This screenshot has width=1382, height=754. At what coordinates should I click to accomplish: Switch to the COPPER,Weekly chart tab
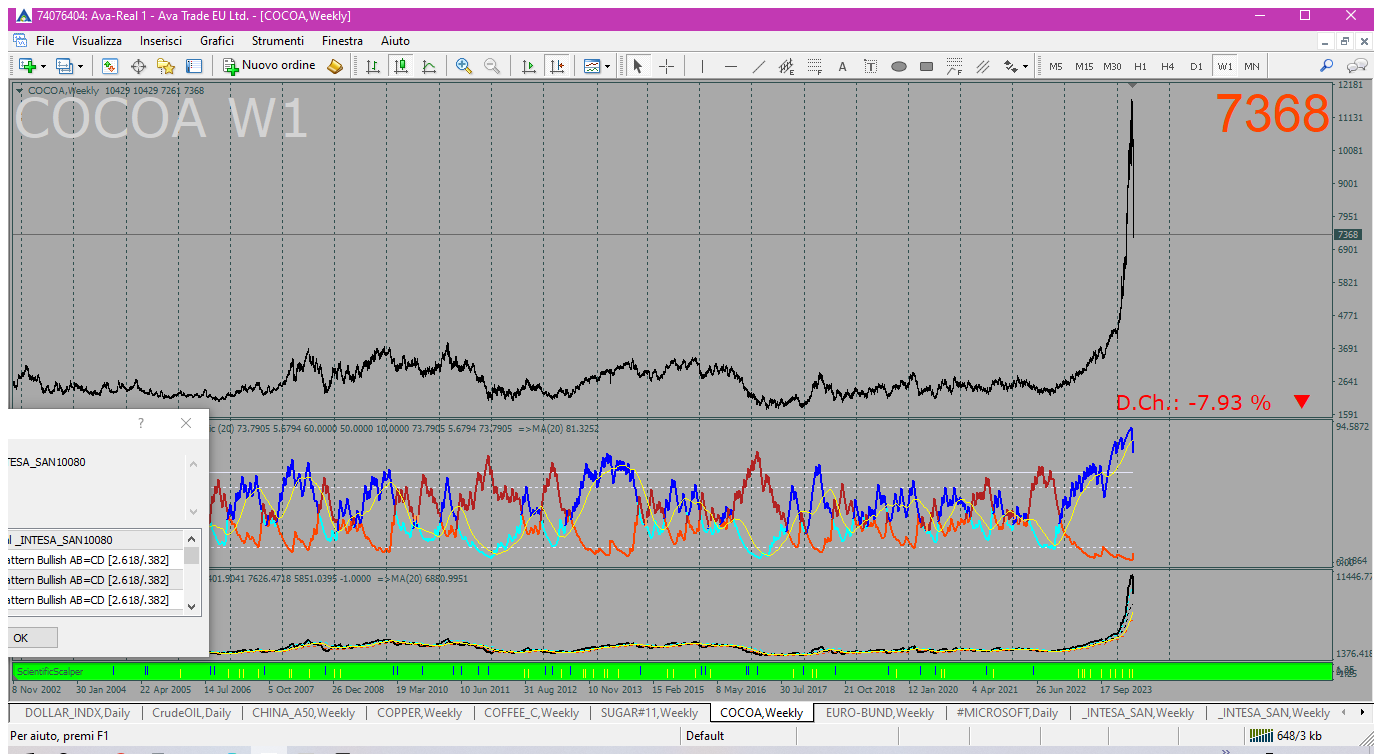coord(419,713)
